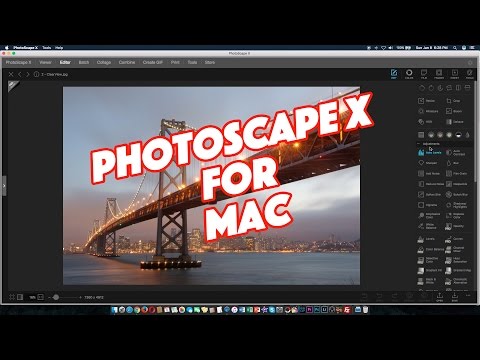Screen dimensions: 480x360
Task: Open the Channel Mixer adjustment
Action: (455, 249)
